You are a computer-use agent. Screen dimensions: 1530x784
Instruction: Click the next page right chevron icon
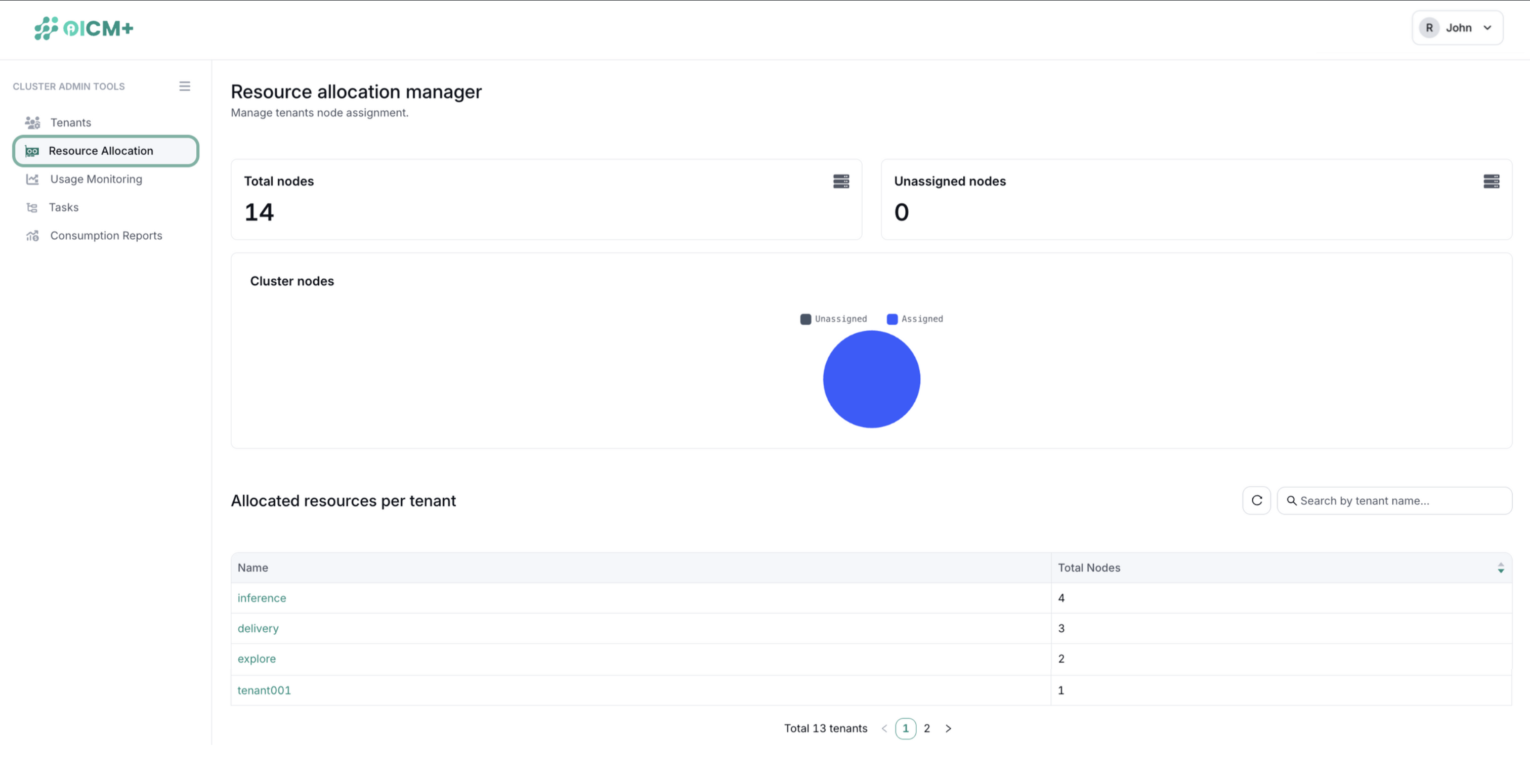949,728
